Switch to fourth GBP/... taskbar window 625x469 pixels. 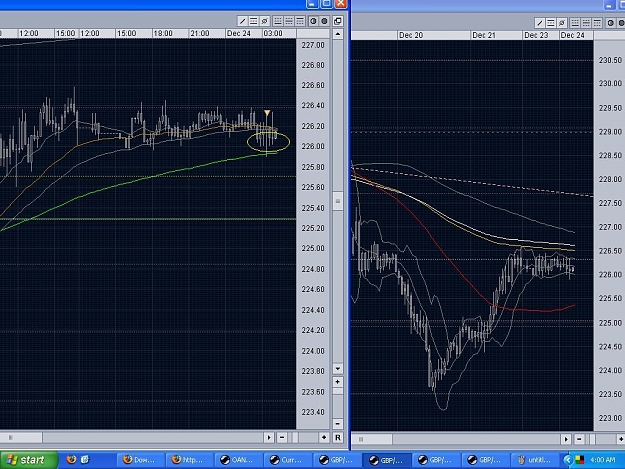[485, 460]
